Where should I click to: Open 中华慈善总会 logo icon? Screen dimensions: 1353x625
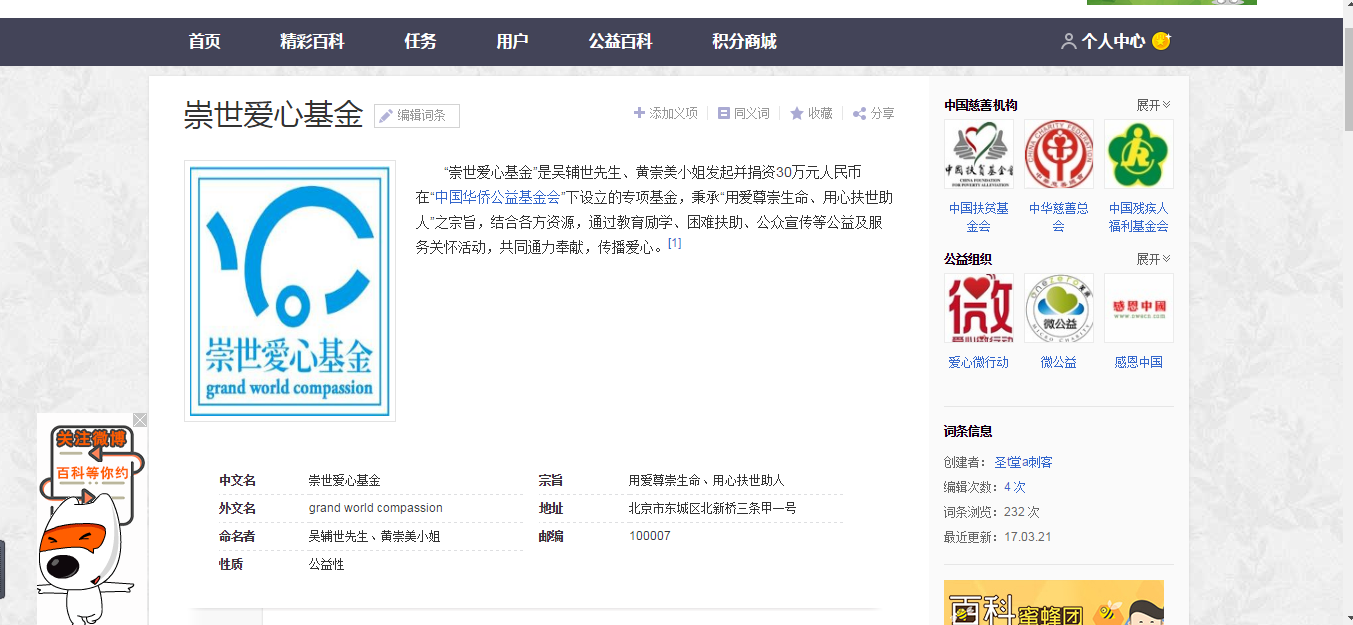(1058, 154)
